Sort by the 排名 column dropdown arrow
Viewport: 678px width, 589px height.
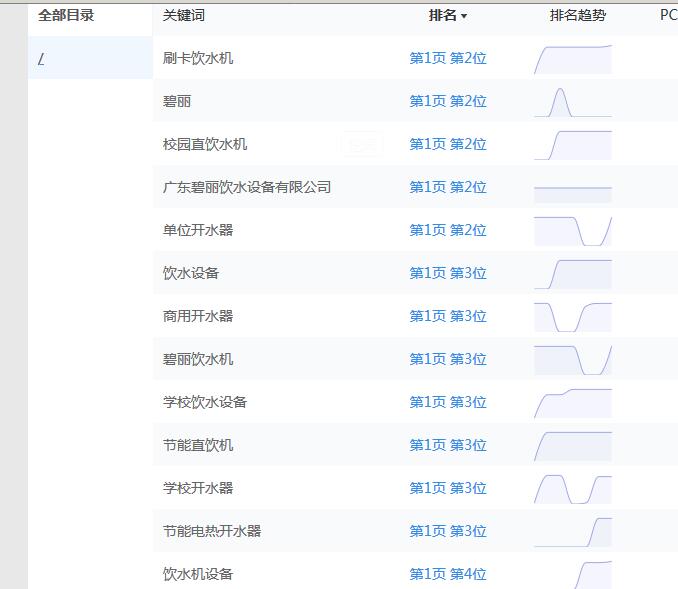(x=464, y=16)
